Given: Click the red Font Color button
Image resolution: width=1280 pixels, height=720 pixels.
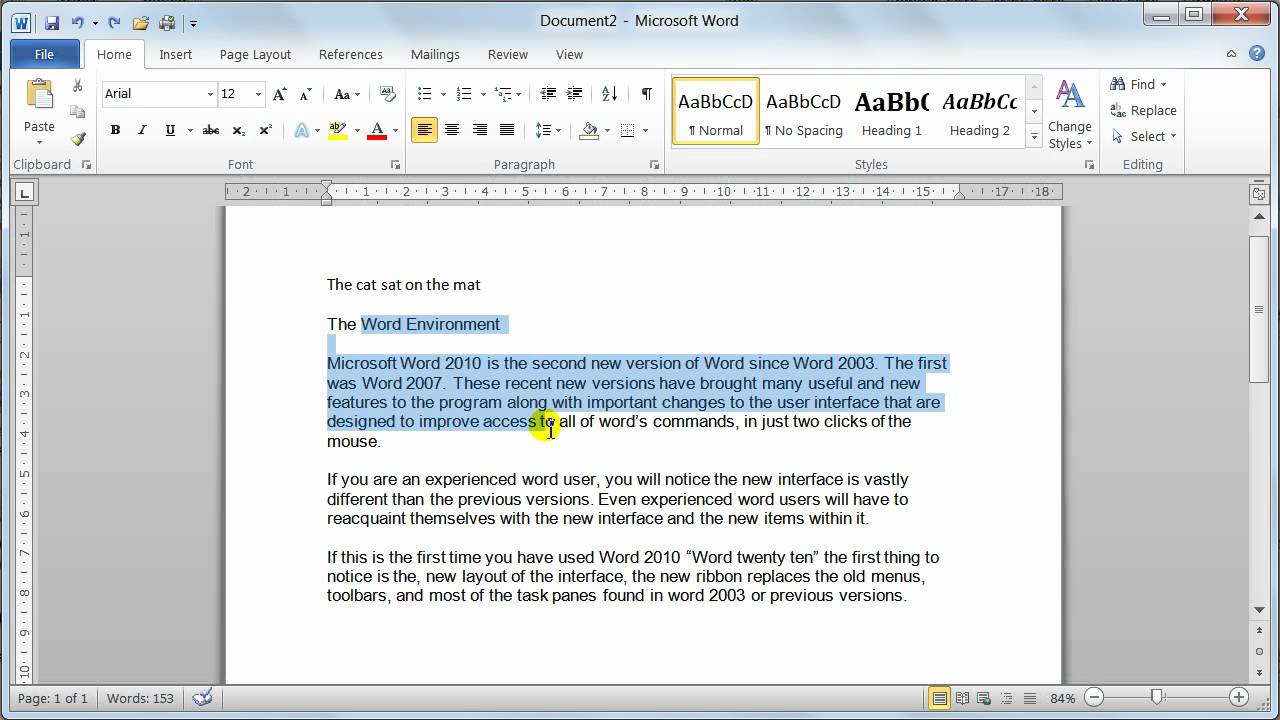Looking at the screenshot, I should pos(377,130).
